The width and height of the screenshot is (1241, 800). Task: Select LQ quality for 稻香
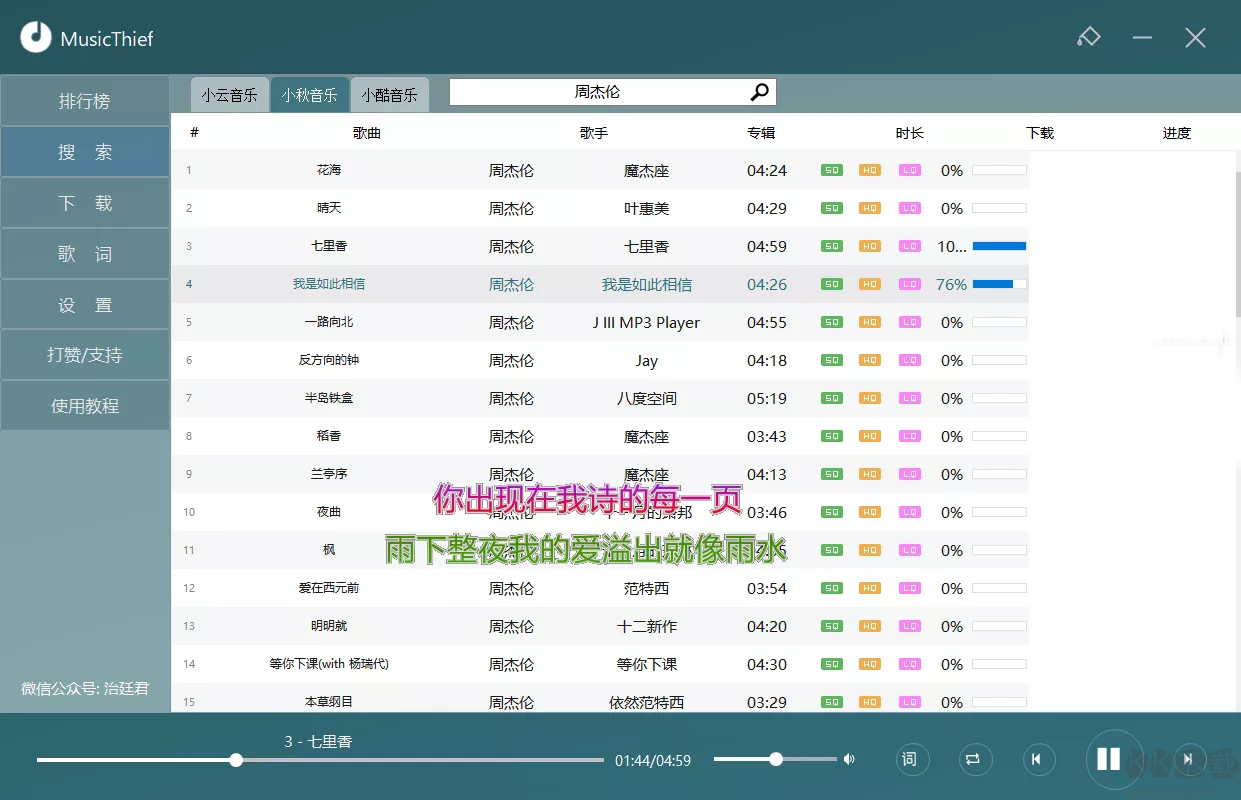pos(910,436)
